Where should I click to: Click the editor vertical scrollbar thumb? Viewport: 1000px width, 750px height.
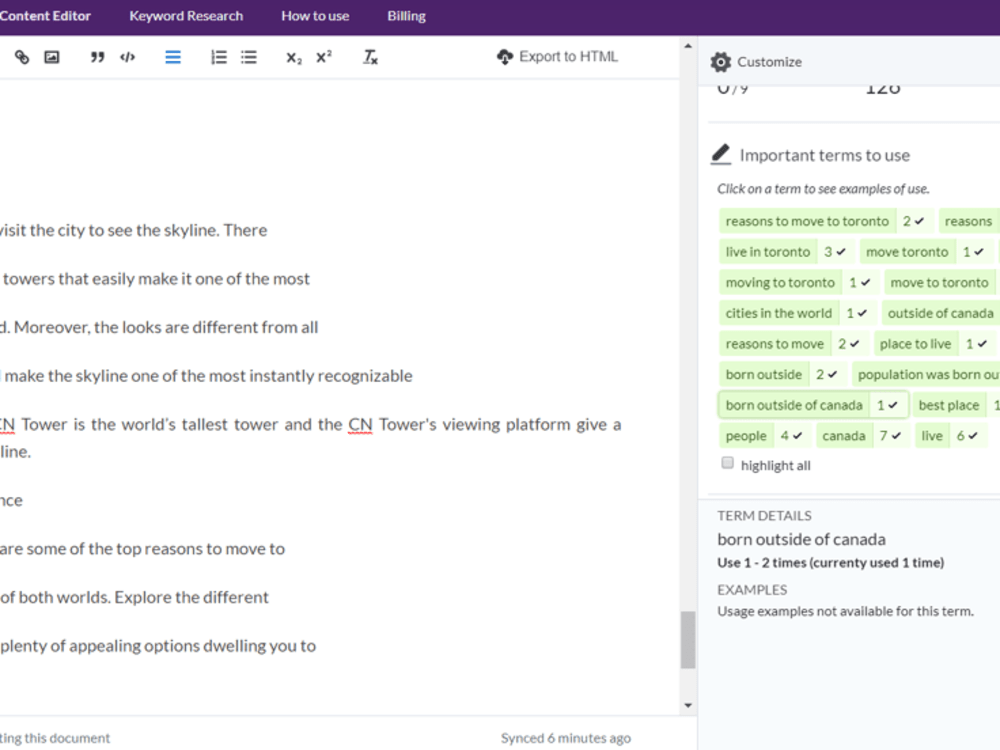pos(688,640)
